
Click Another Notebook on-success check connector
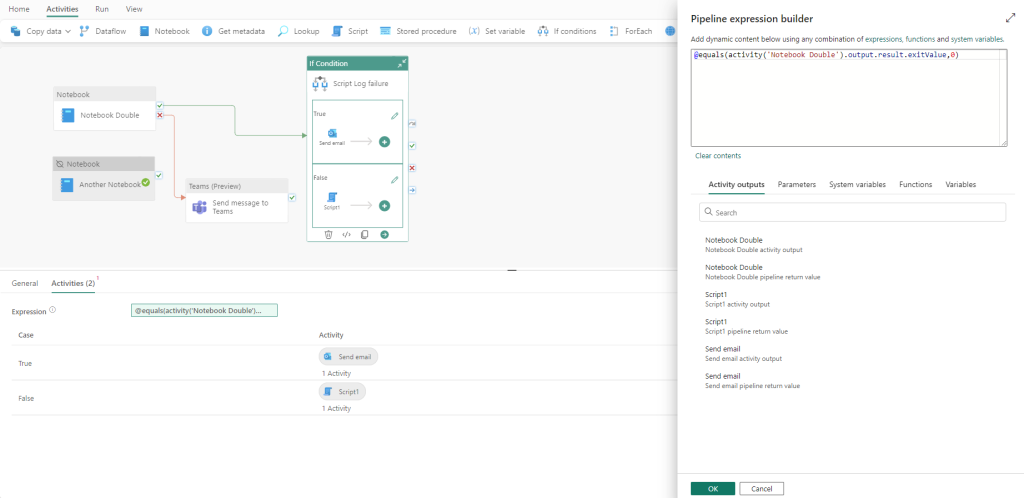tap(159, 175)
